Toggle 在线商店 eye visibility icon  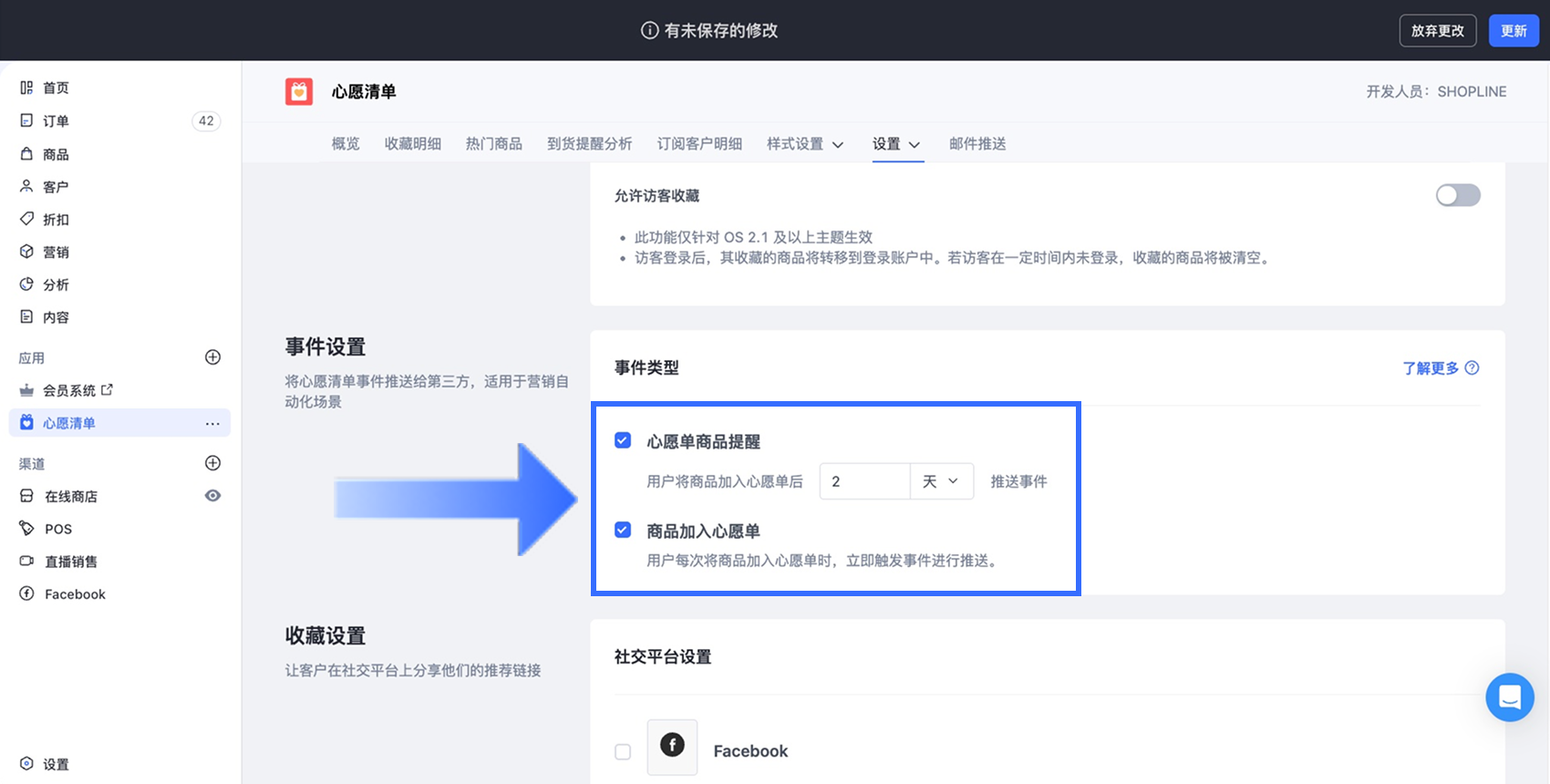point(212,496)
